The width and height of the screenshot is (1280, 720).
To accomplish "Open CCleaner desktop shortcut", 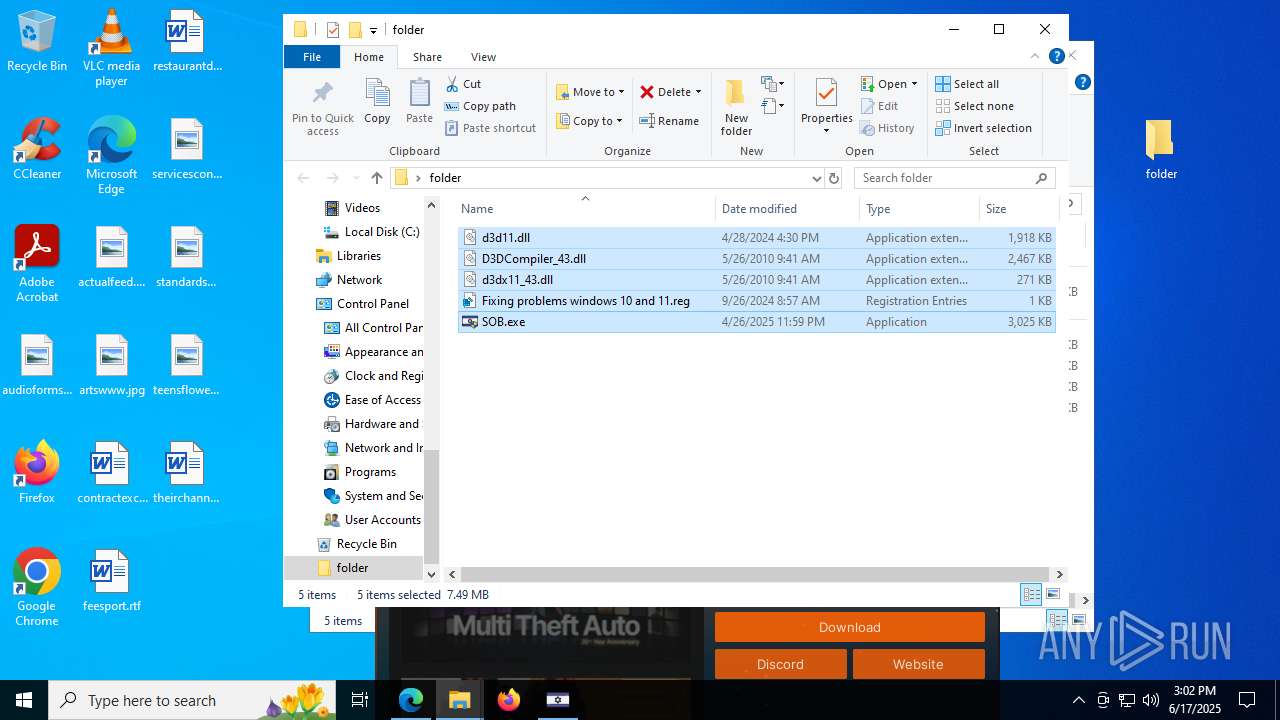I will 37,148.
